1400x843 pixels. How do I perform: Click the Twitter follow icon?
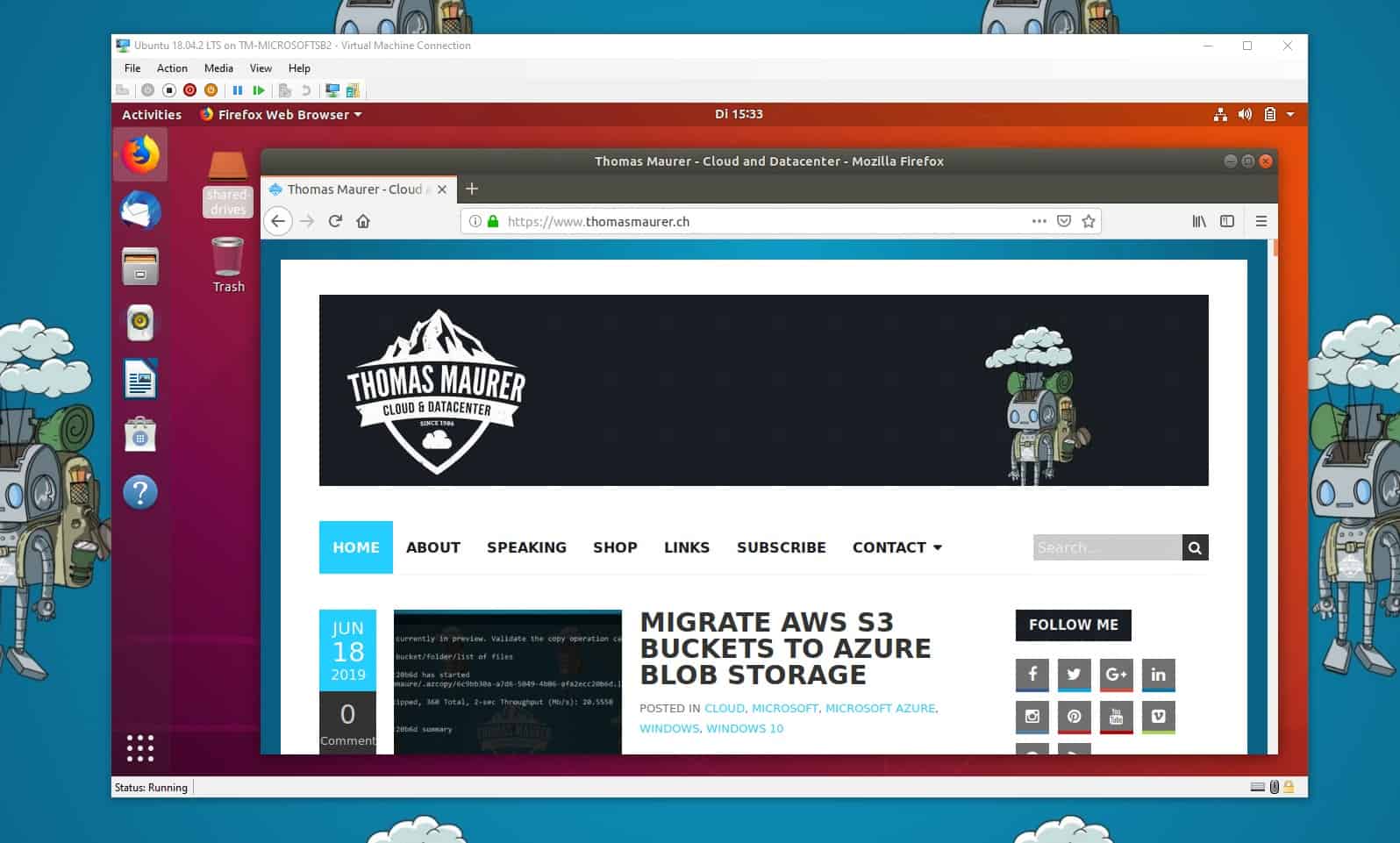pyautogui.click(x=1074, y=675)
